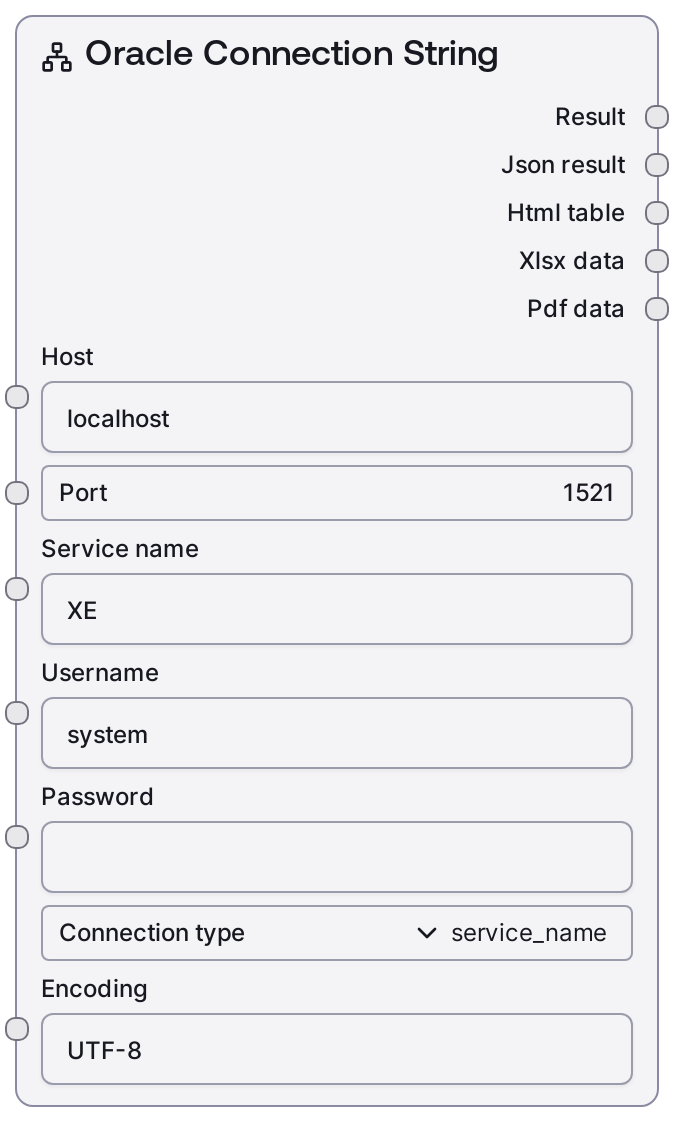Screen dimensions: 674x1122
Task: Click the chevron next to service_name
Action: pyautogui.click(x=427, y=933)
